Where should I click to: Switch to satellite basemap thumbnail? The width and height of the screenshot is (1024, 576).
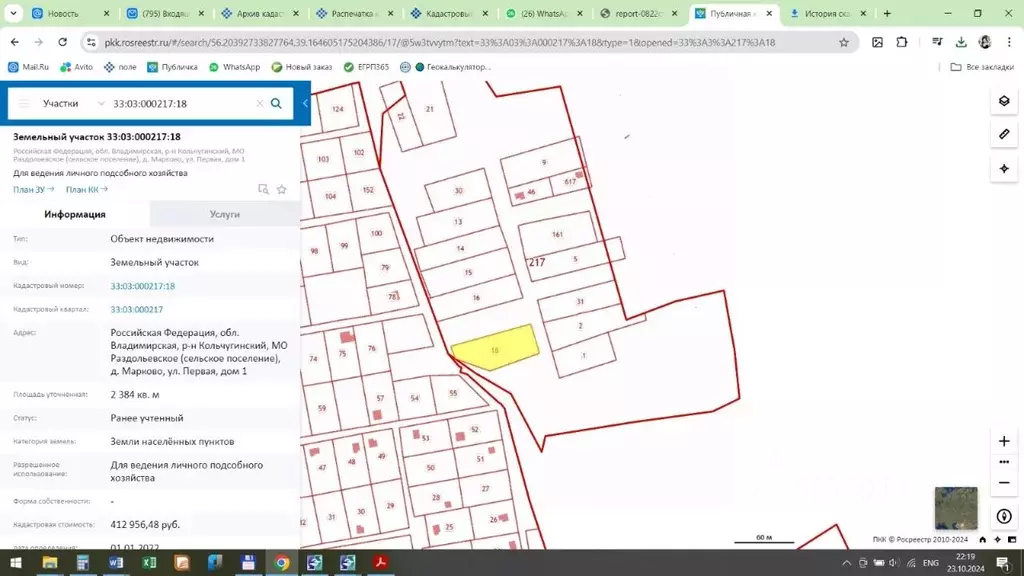(x=956, y=508)
